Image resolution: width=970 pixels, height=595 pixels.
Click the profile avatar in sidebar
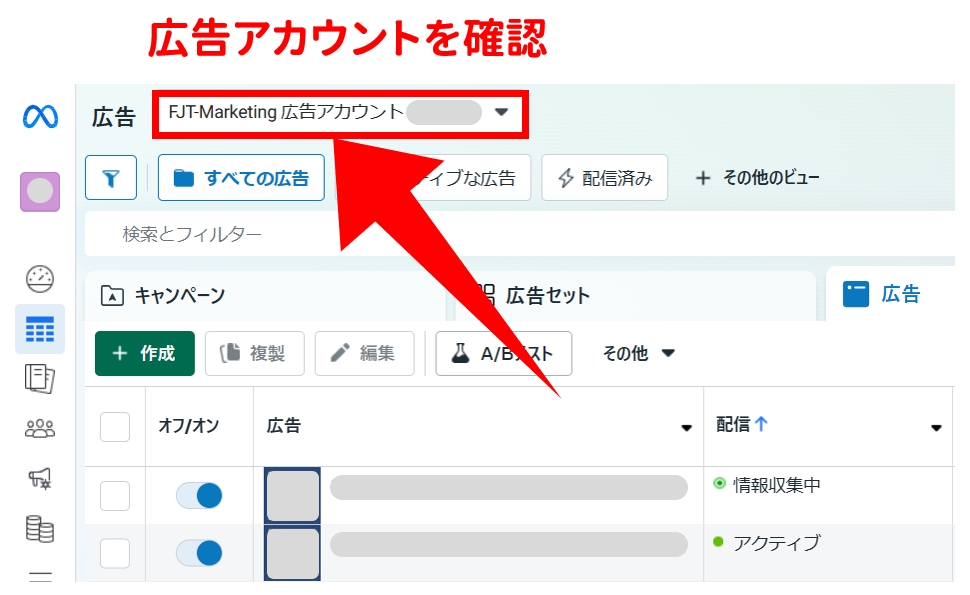[40, 192]
